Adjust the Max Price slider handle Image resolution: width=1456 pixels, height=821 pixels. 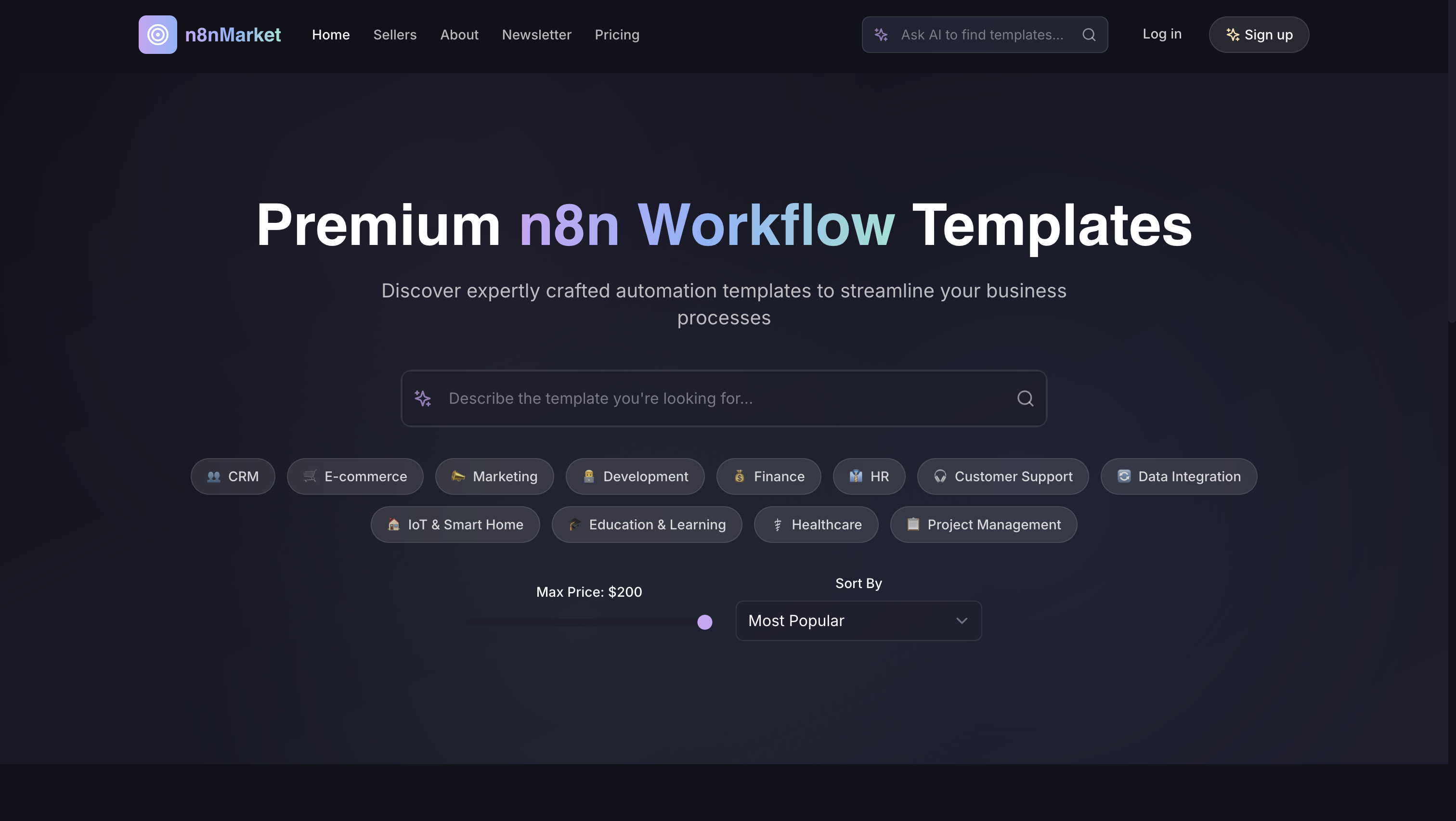[704, 622]
